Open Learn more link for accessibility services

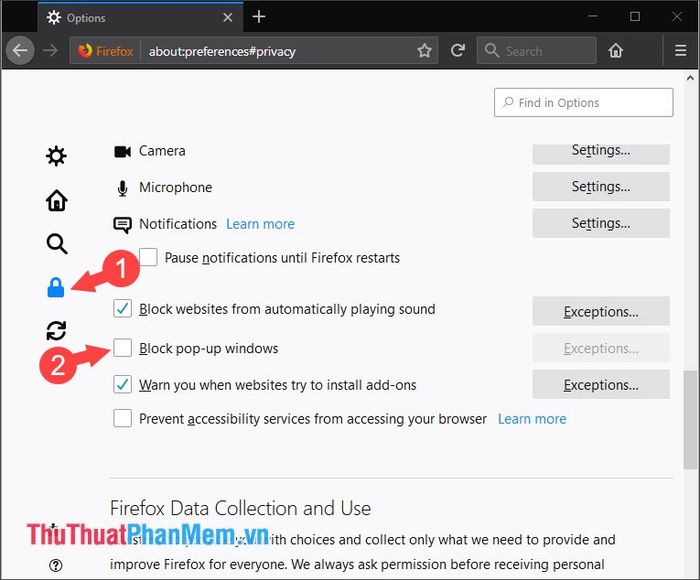pyautogui.click(x=532, y=419)
